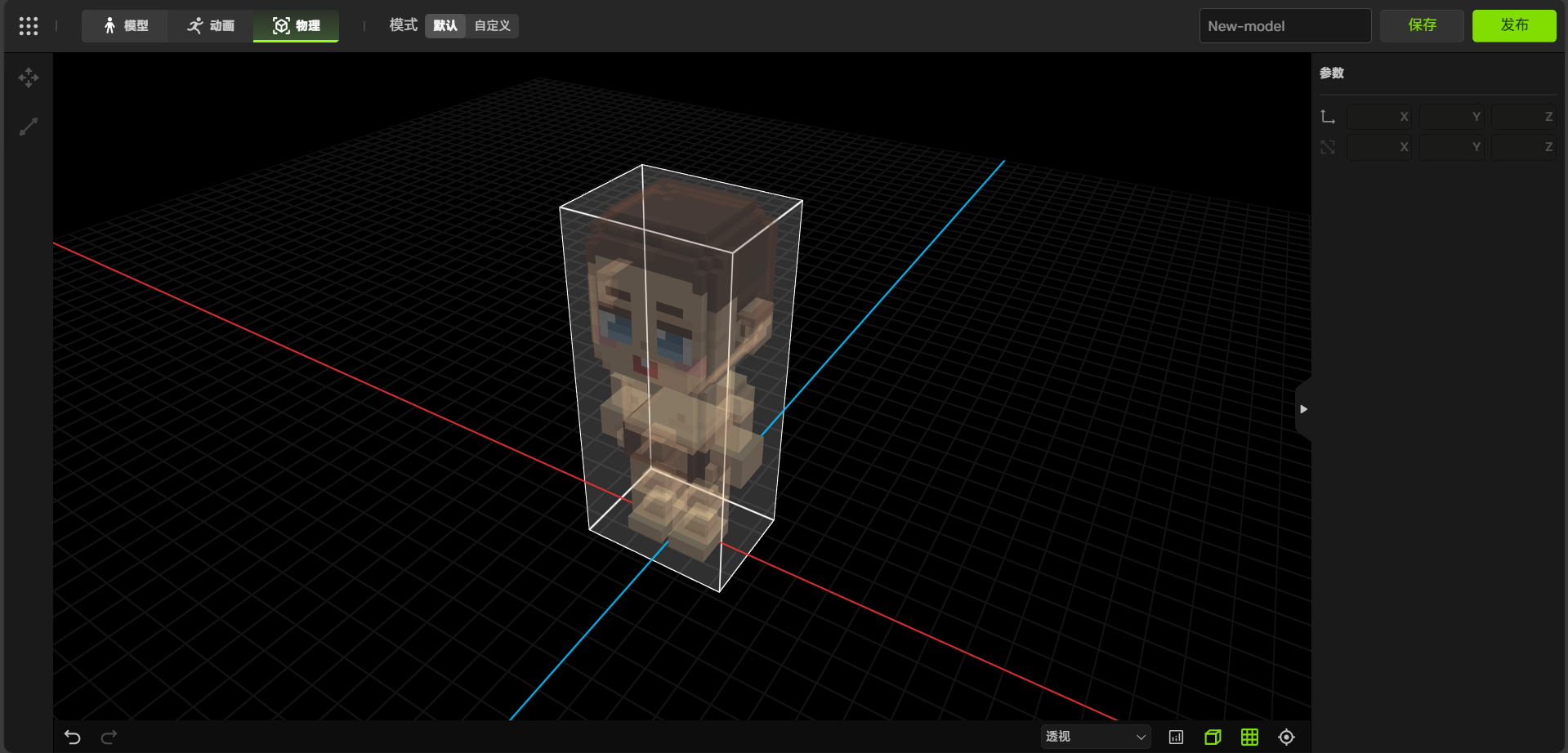Click the 保存 button
1568x753 pixels.
pyautogui.click(x=1422, y=25)
